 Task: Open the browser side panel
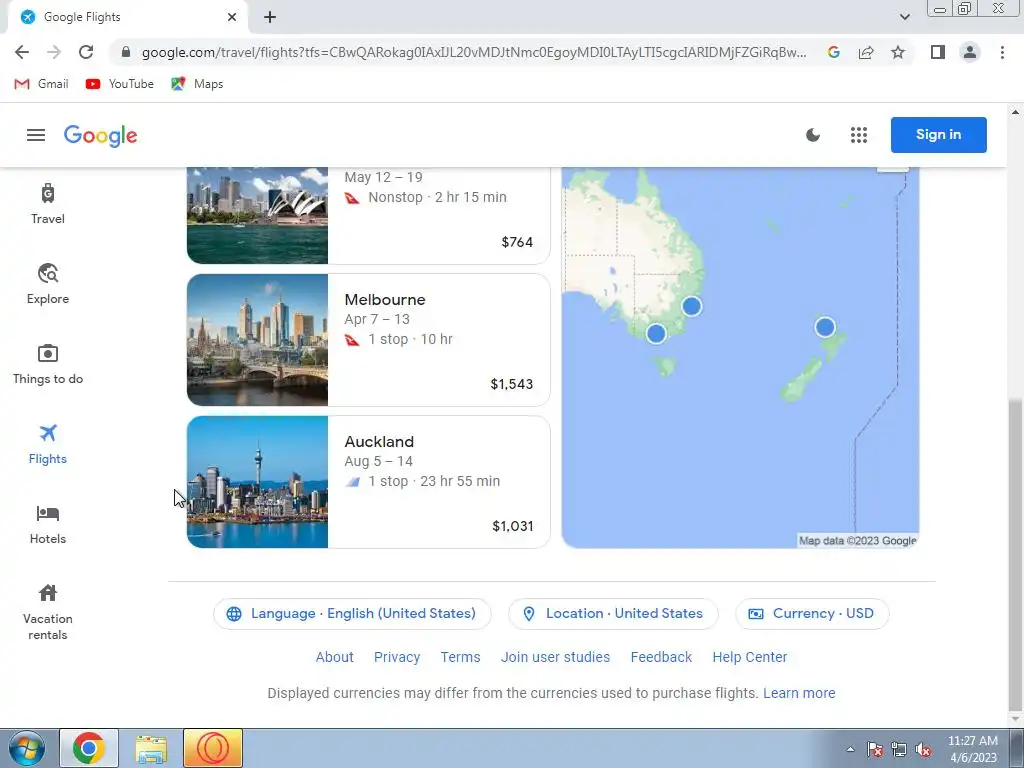938,52
